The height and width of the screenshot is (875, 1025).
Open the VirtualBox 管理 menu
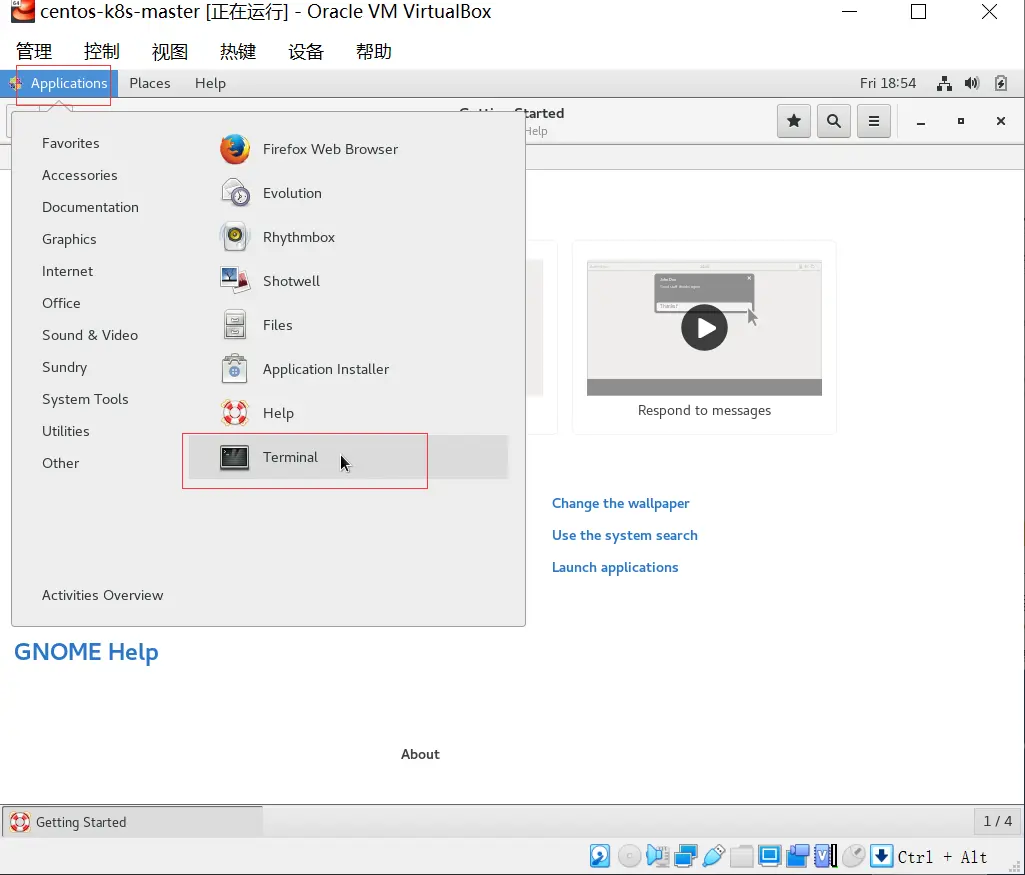[34, 52]
